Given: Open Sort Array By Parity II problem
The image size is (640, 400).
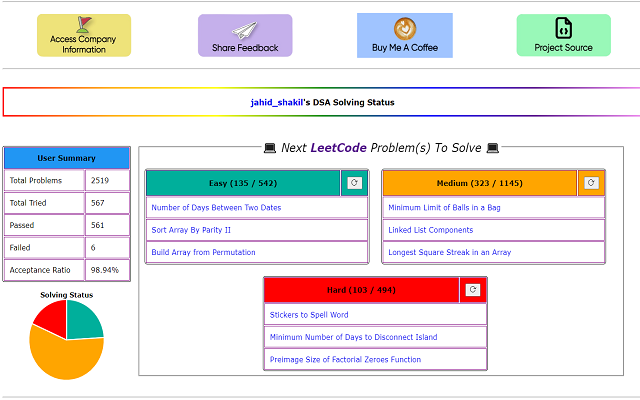Looking at the screenshot, I should [191, 230].
